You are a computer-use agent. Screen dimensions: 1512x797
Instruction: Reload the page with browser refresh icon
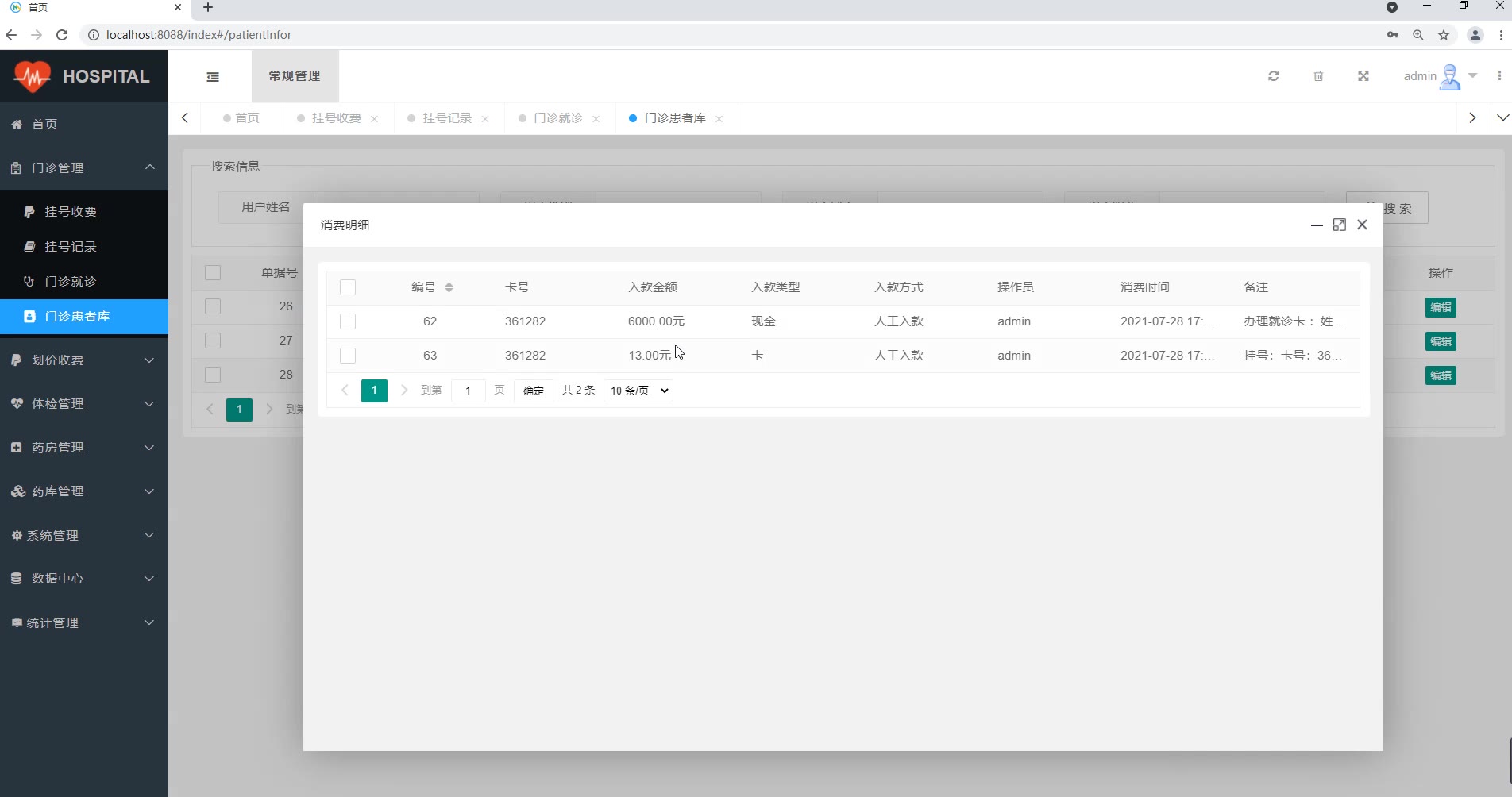62,35
